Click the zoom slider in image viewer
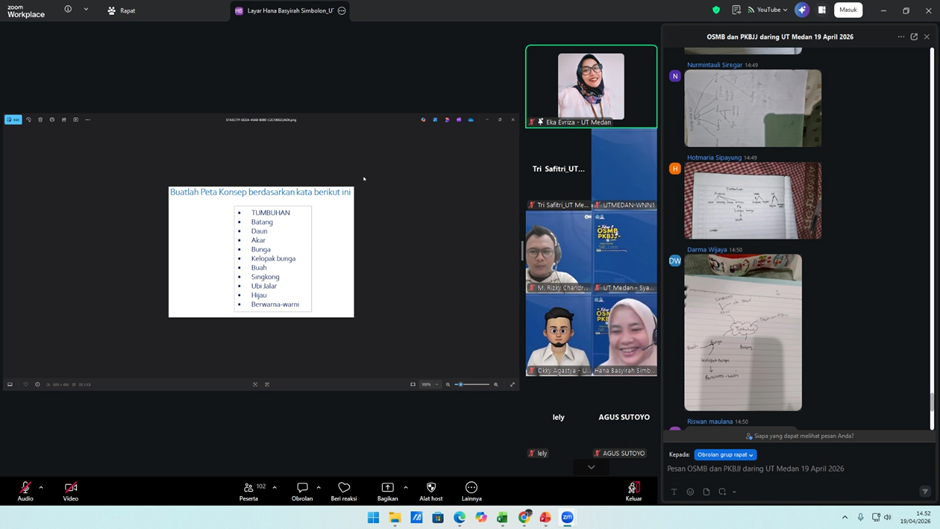 [x=472, y=384]
